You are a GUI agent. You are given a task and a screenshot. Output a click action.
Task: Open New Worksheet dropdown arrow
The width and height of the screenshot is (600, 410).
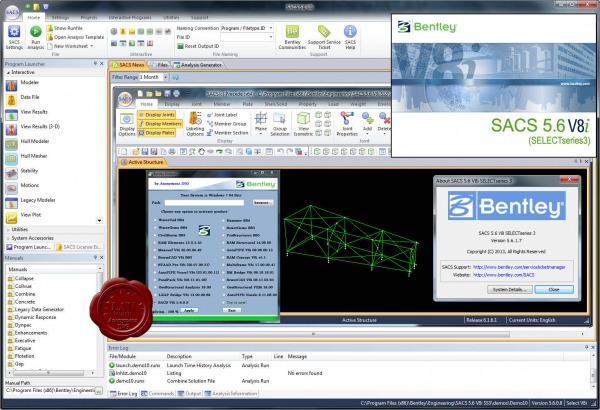(91, 46)
